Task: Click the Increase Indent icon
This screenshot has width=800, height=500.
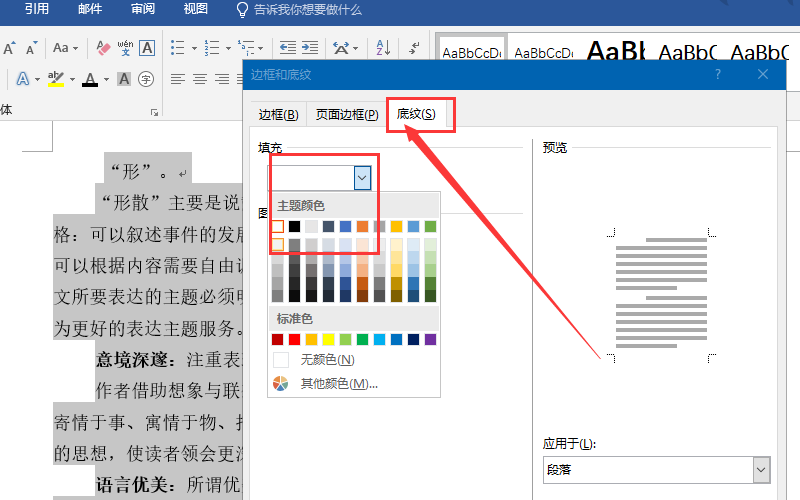Action: (310, 48)
